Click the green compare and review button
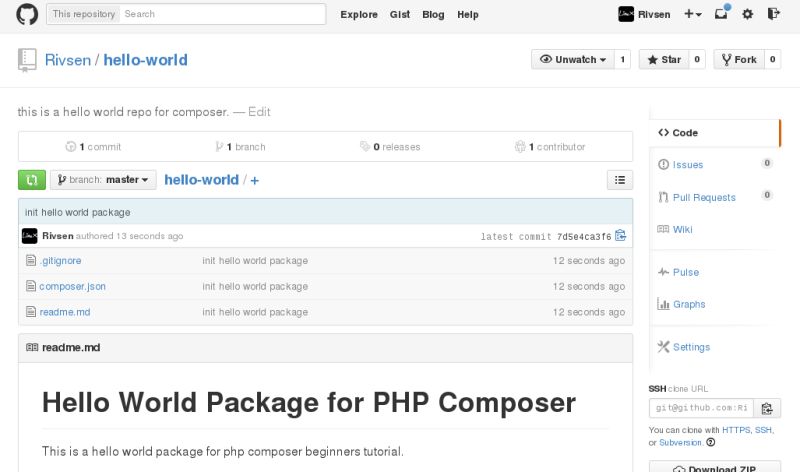800x472 pixels. [x=32, y=180]
